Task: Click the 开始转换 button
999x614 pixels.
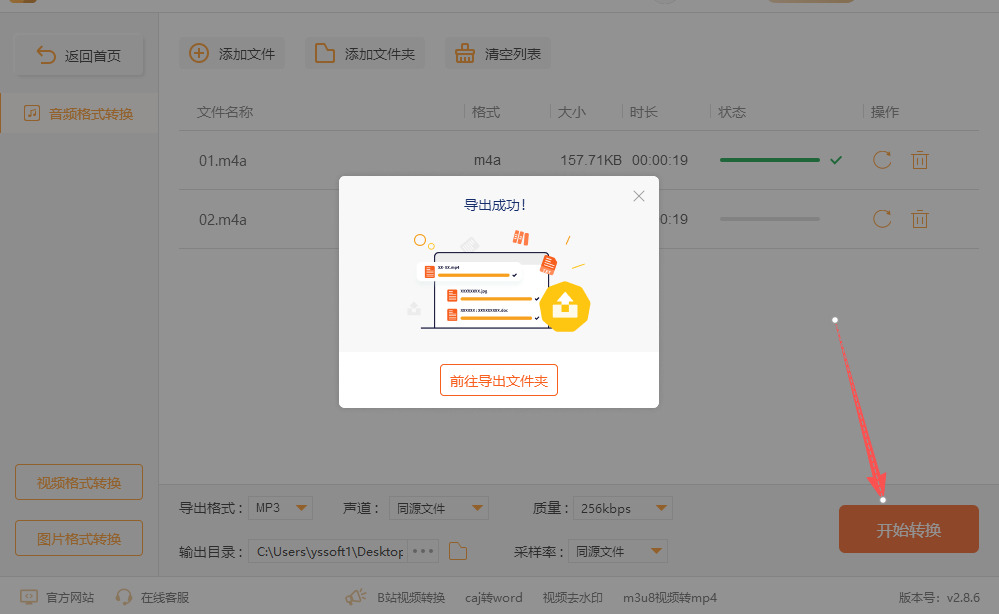Action: [909, 529]
